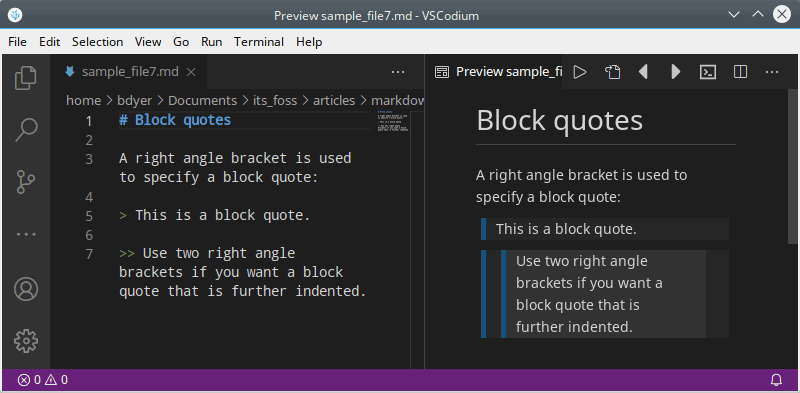This screenshot has height=393, width=800.
Task: Click the terminal panel icon in preview toolbar
Action: pos(708,72)
